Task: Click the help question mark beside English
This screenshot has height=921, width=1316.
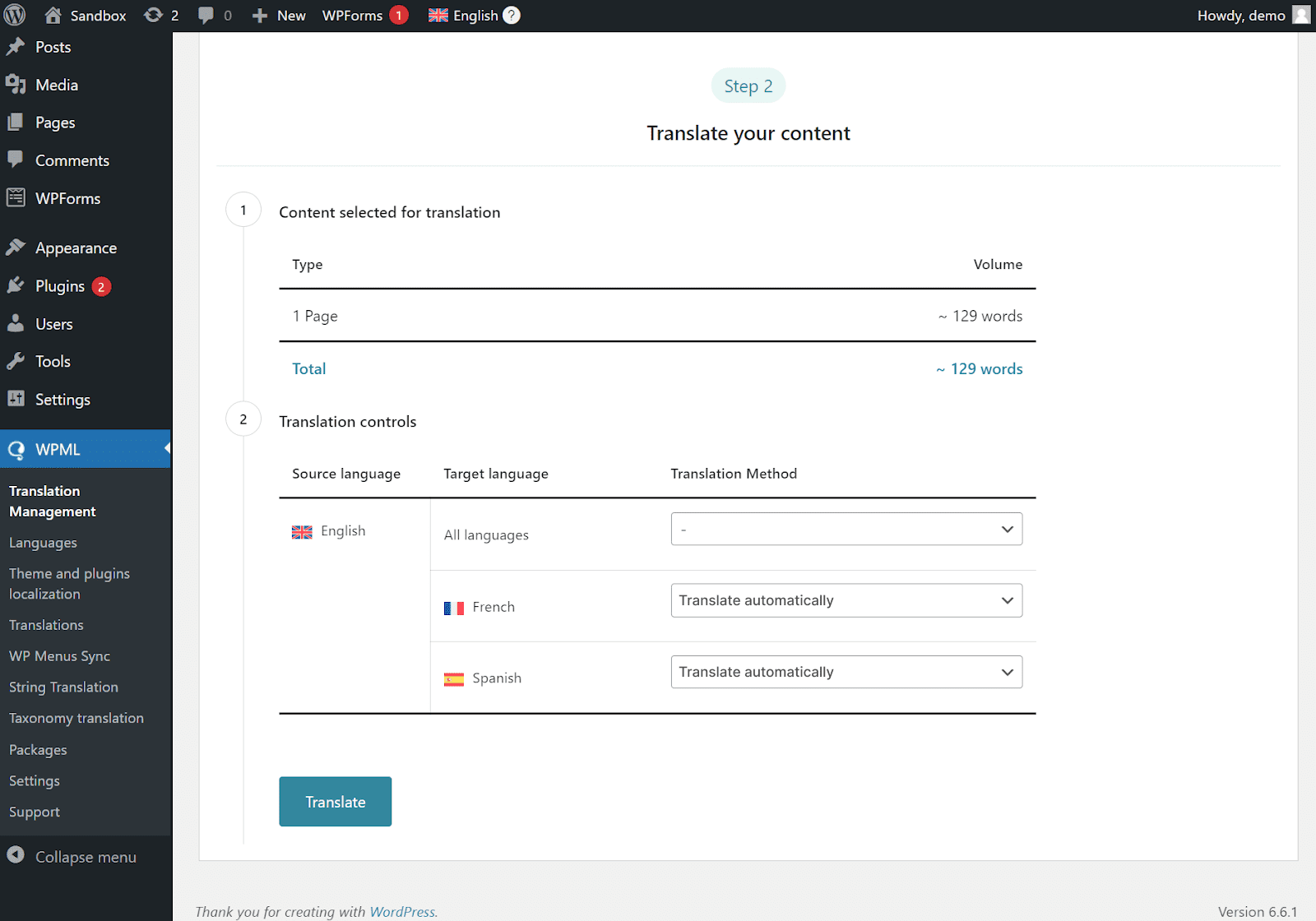Action: (512, 16)
